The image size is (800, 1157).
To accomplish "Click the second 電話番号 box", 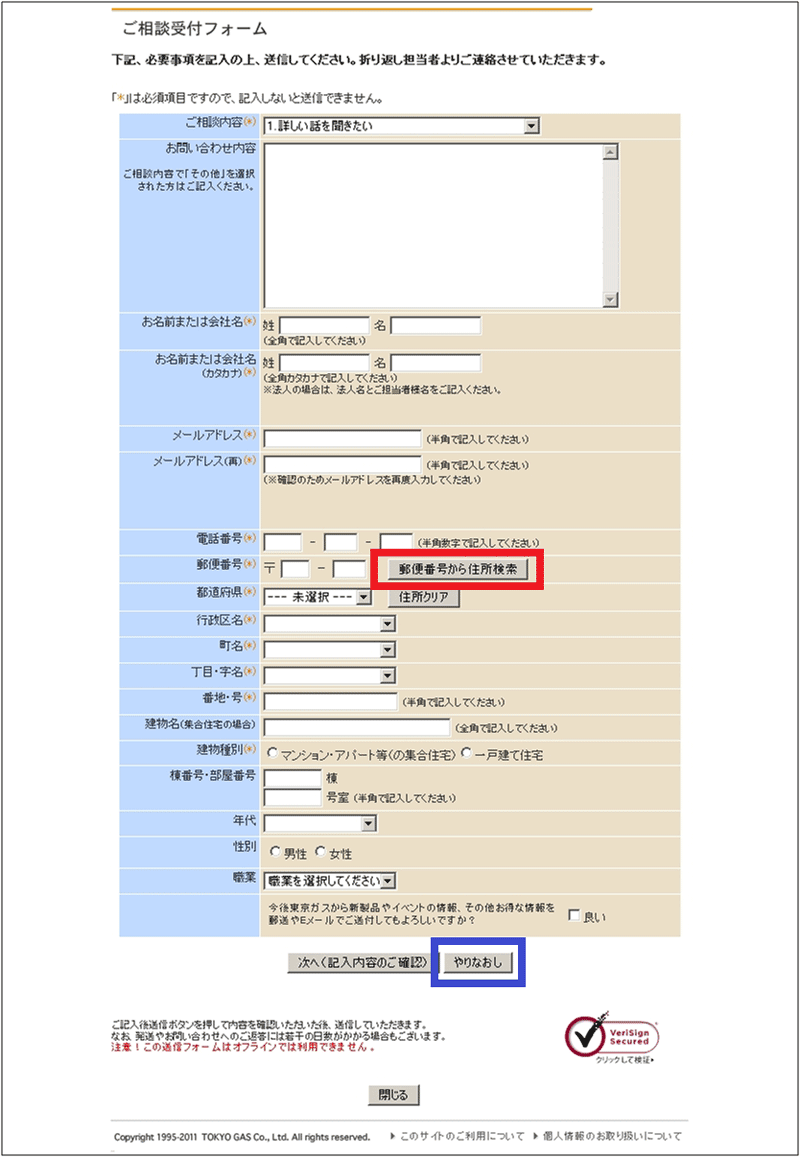I will click(340, 542).
